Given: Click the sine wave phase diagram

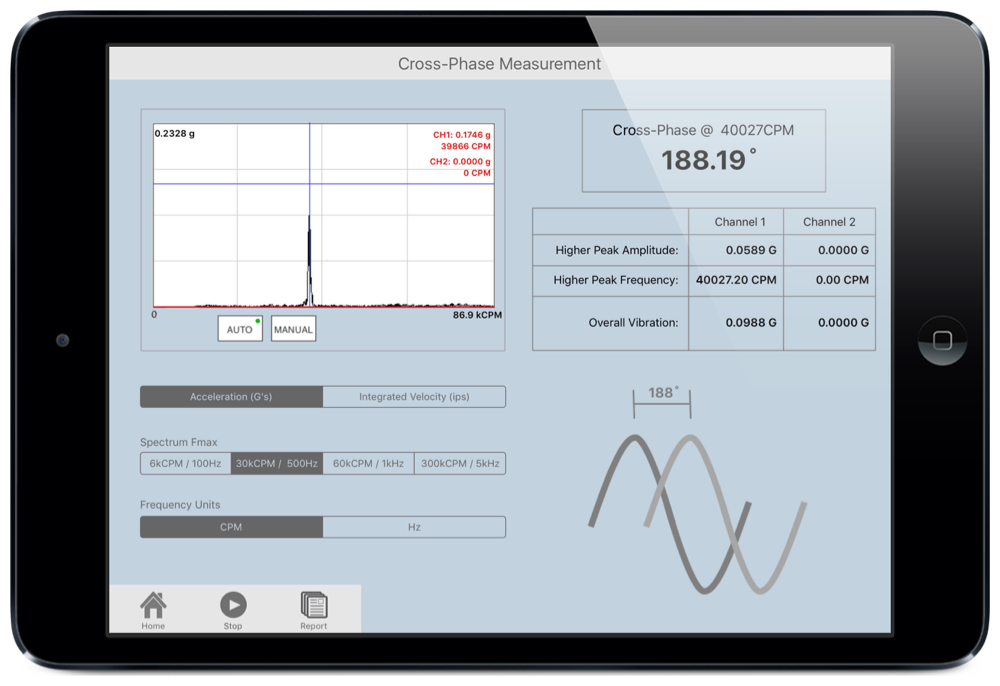Looking at the screenshot, I should click(697, 512).
